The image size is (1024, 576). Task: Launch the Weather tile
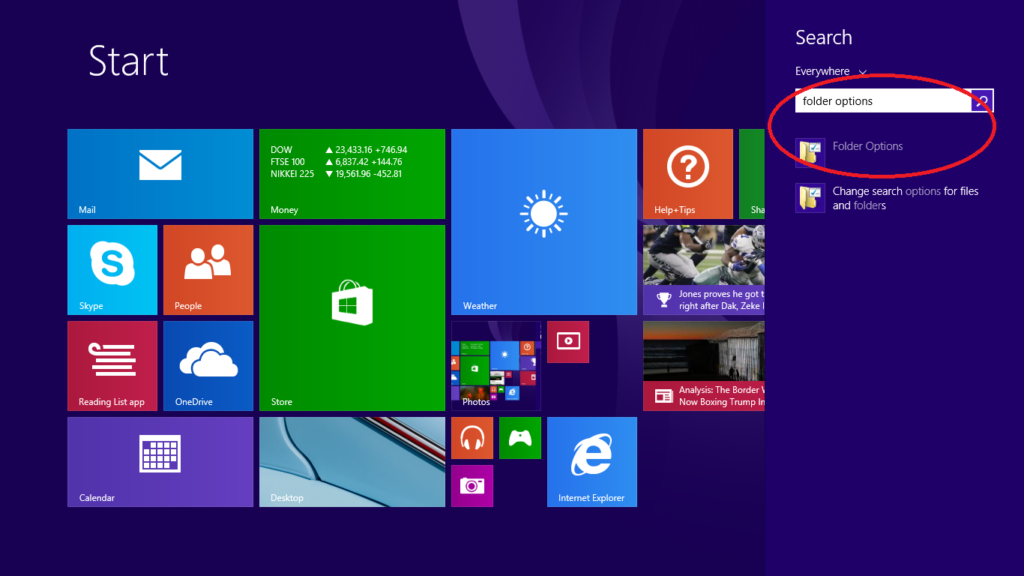click(544, 222)
